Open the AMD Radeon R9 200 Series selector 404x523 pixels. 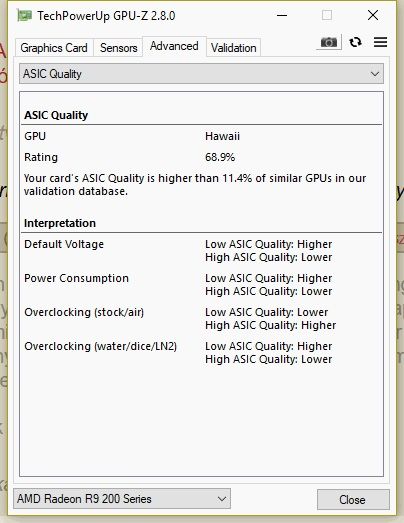[122, 499]
